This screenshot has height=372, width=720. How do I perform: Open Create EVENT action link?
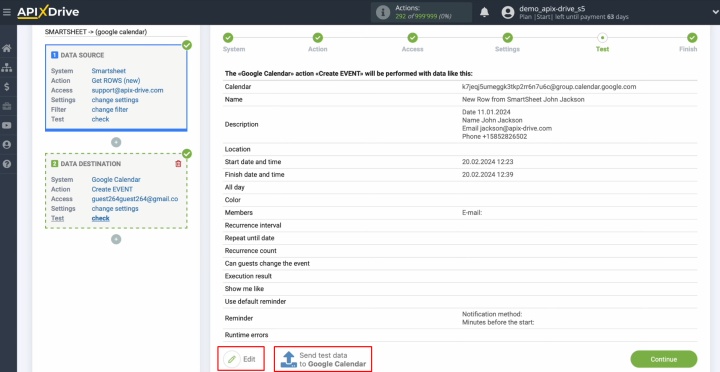112,189
